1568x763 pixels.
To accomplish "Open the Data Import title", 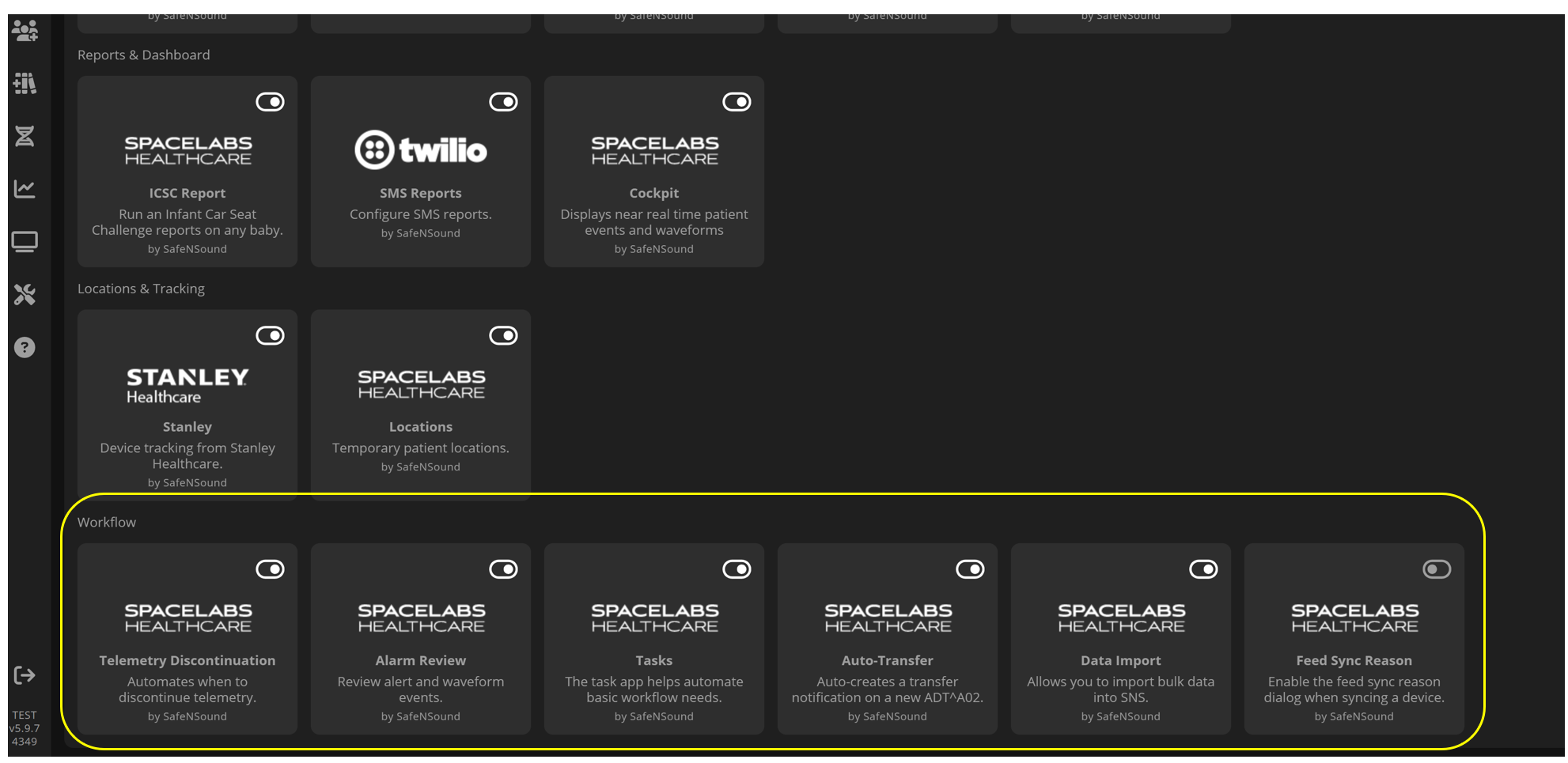I will tap(1121, 660).
